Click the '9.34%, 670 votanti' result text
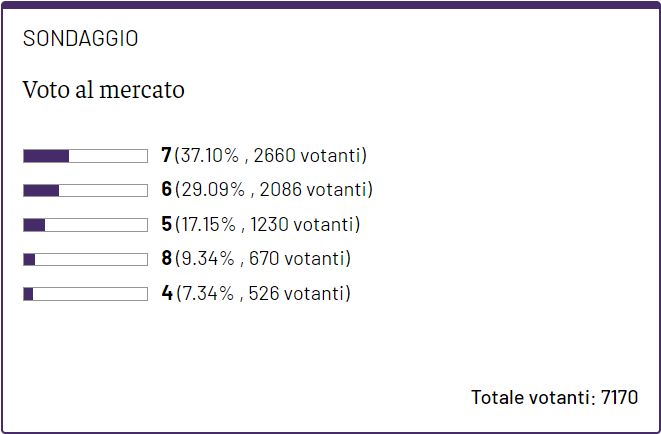Screen dimensions: 661x434 (x=263, y=258)
